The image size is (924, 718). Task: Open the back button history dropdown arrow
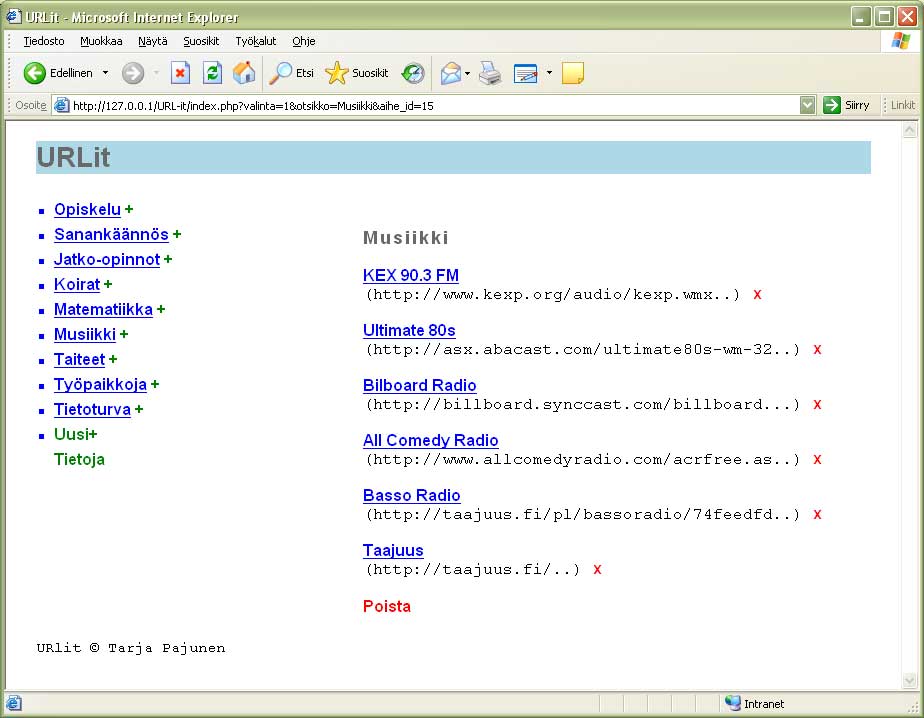[x=105, y=73]
